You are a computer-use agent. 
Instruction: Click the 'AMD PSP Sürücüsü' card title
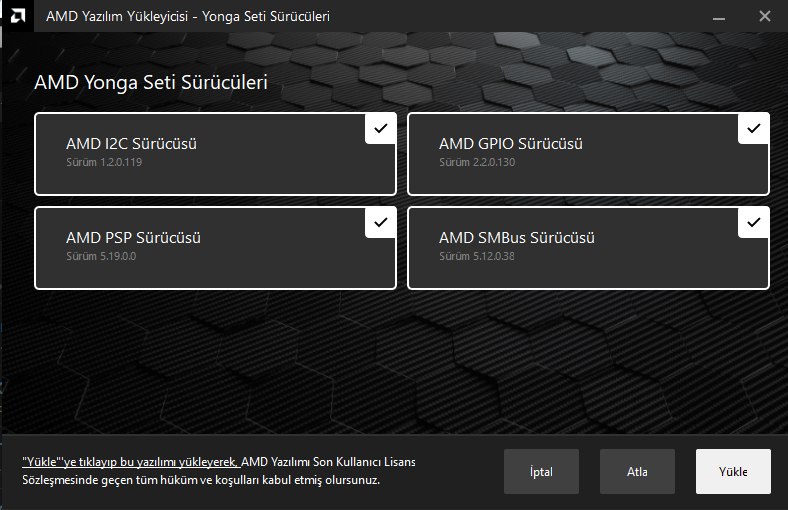(x=133, y=238)
